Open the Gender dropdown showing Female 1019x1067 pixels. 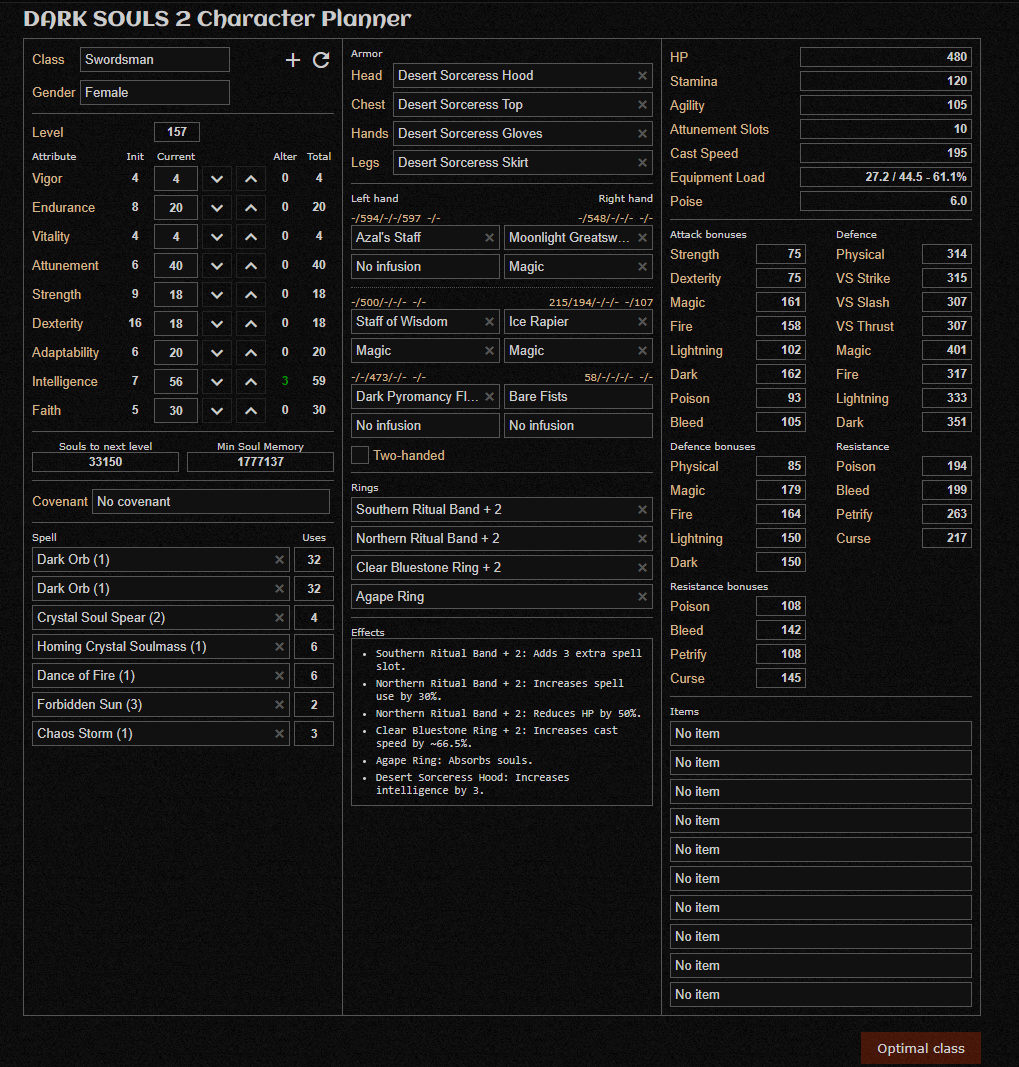click(x=155, y=93)
